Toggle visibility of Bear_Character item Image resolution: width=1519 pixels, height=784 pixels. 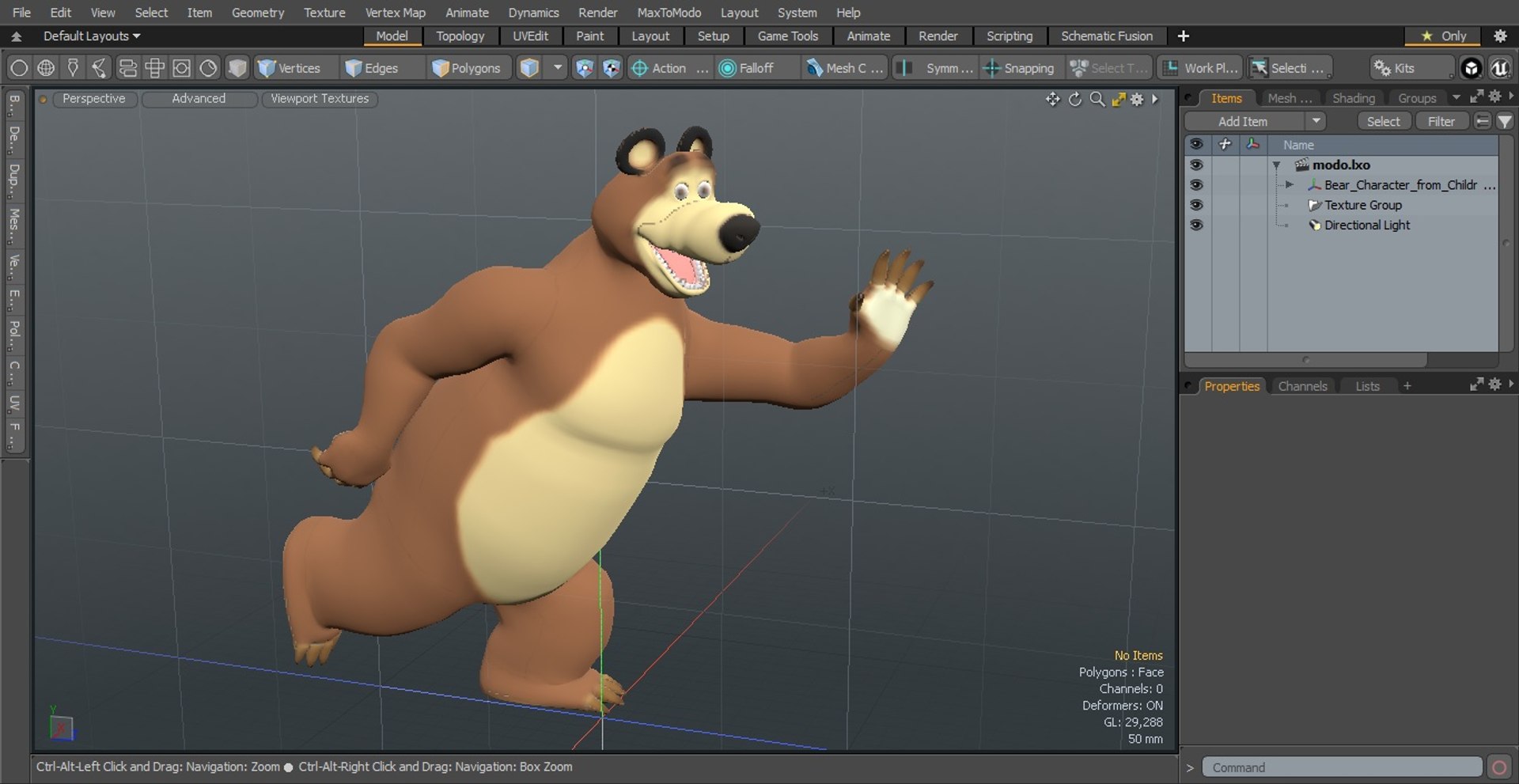tap(1196, 184)
